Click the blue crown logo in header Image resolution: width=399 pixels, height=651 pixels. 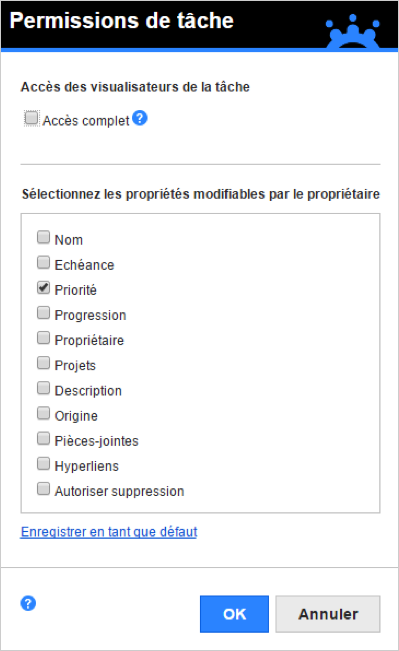353,32
